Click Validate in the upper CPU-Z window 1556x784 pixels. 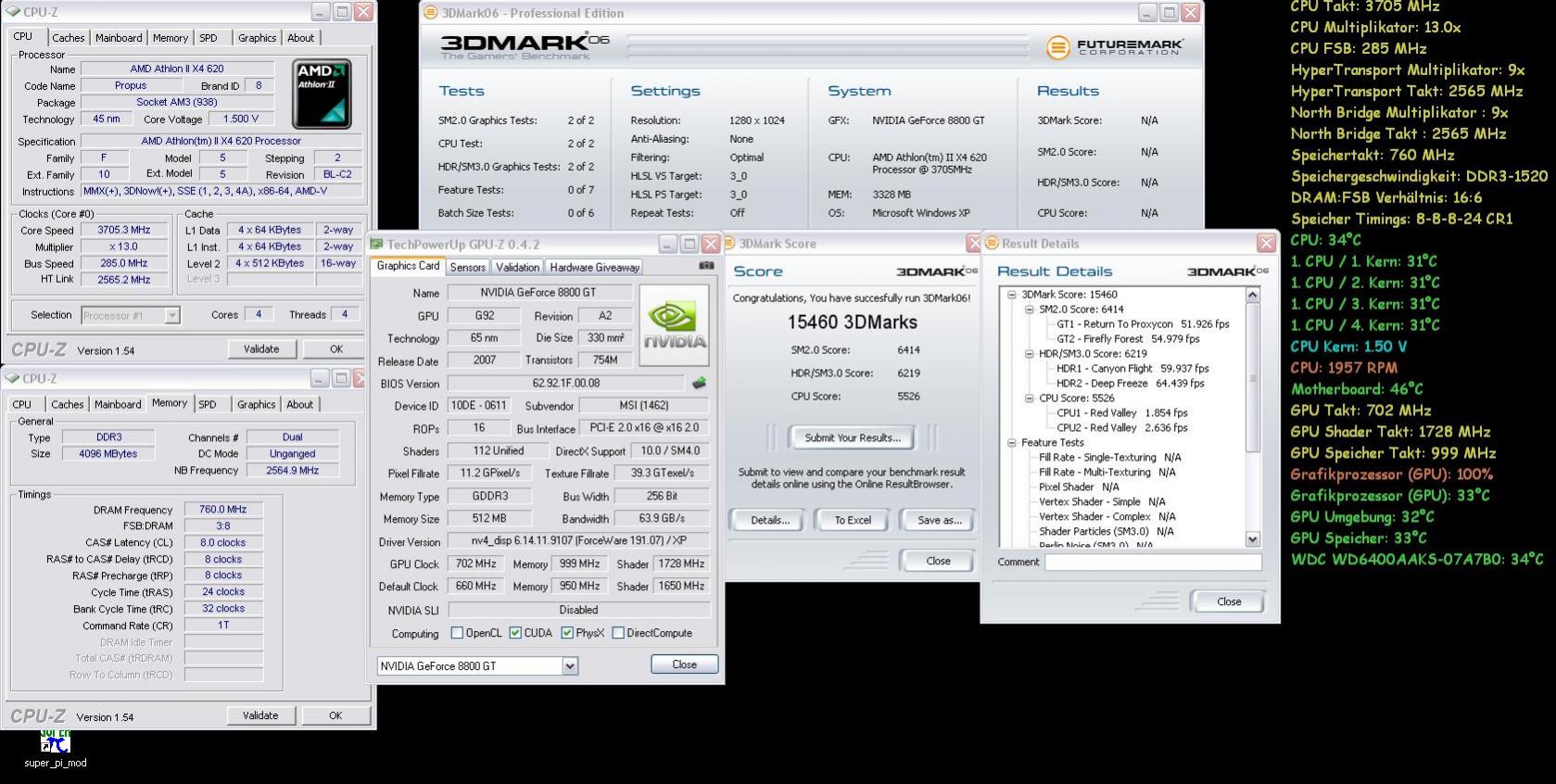click(x=261, y=349)
